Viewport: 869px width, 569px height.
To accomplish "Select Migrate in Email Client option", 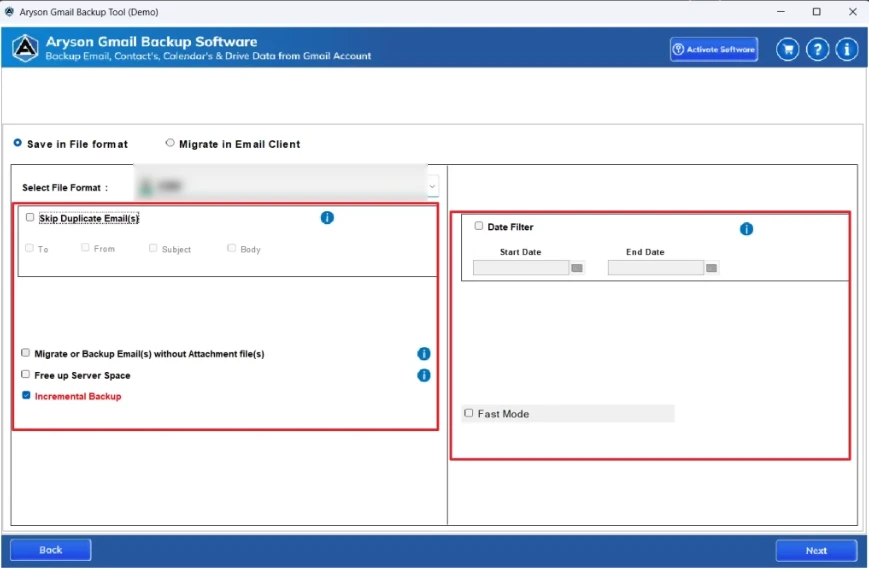I will [170, 143].
